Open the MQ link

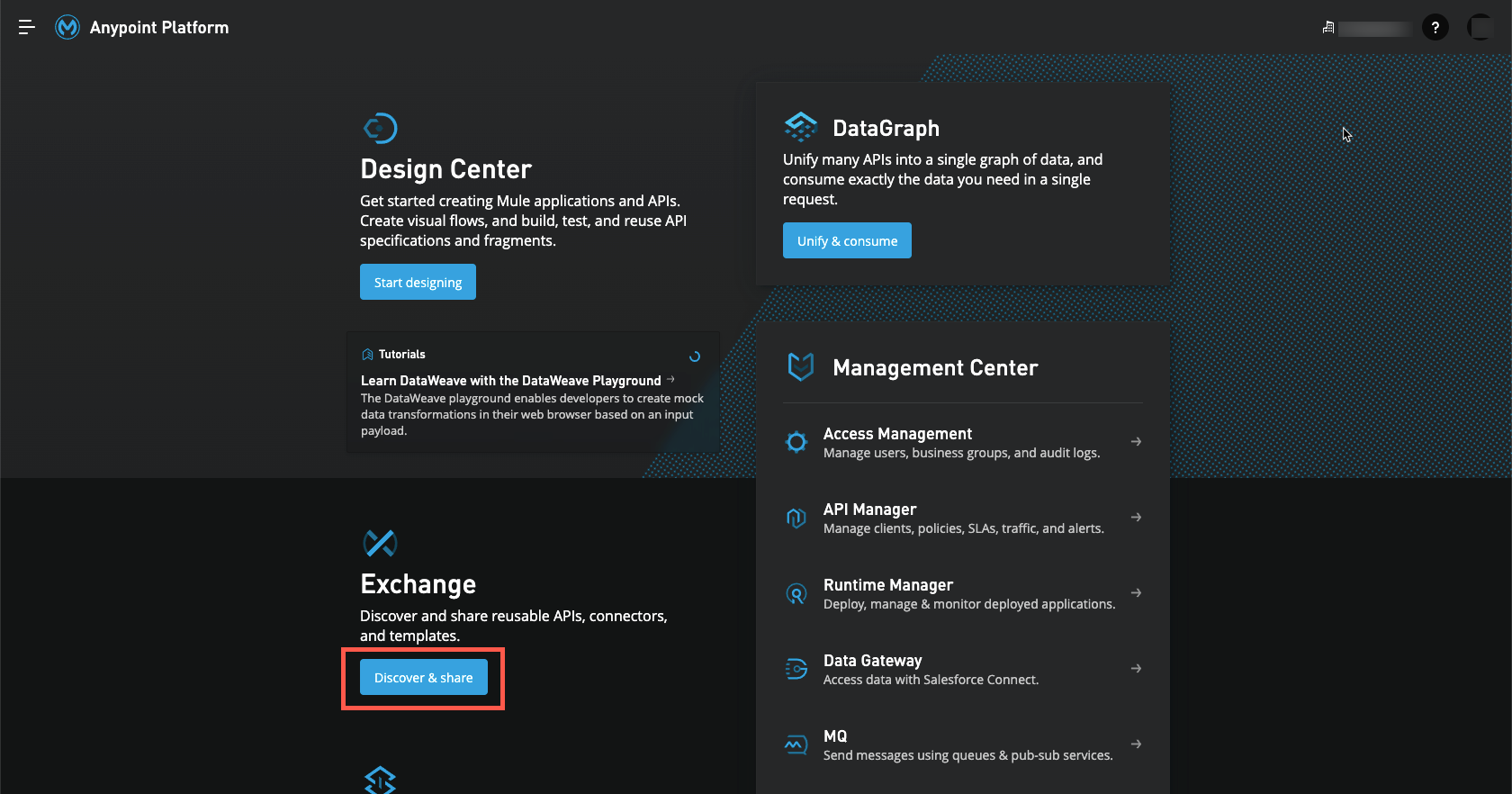coord(835,736)
